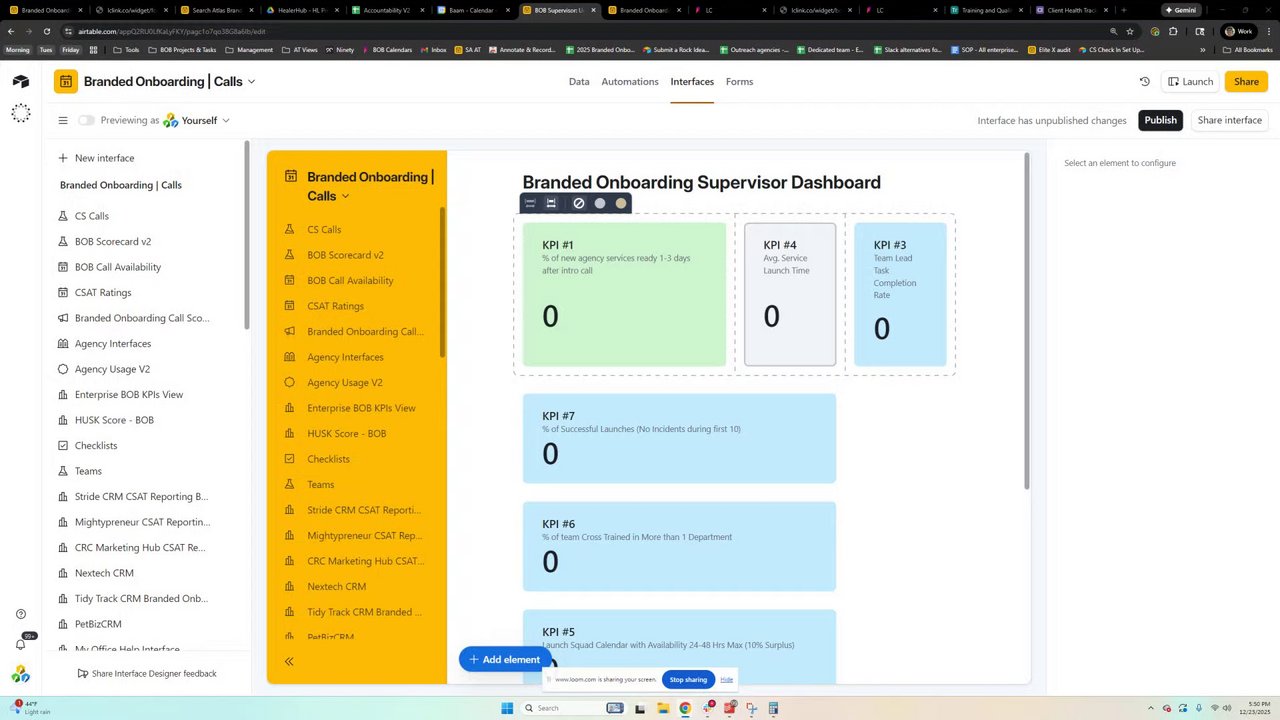The width and height of the screenshot is (1280, 720).
Task: Switch to the Automations tab
Action: tap(630, 82)
